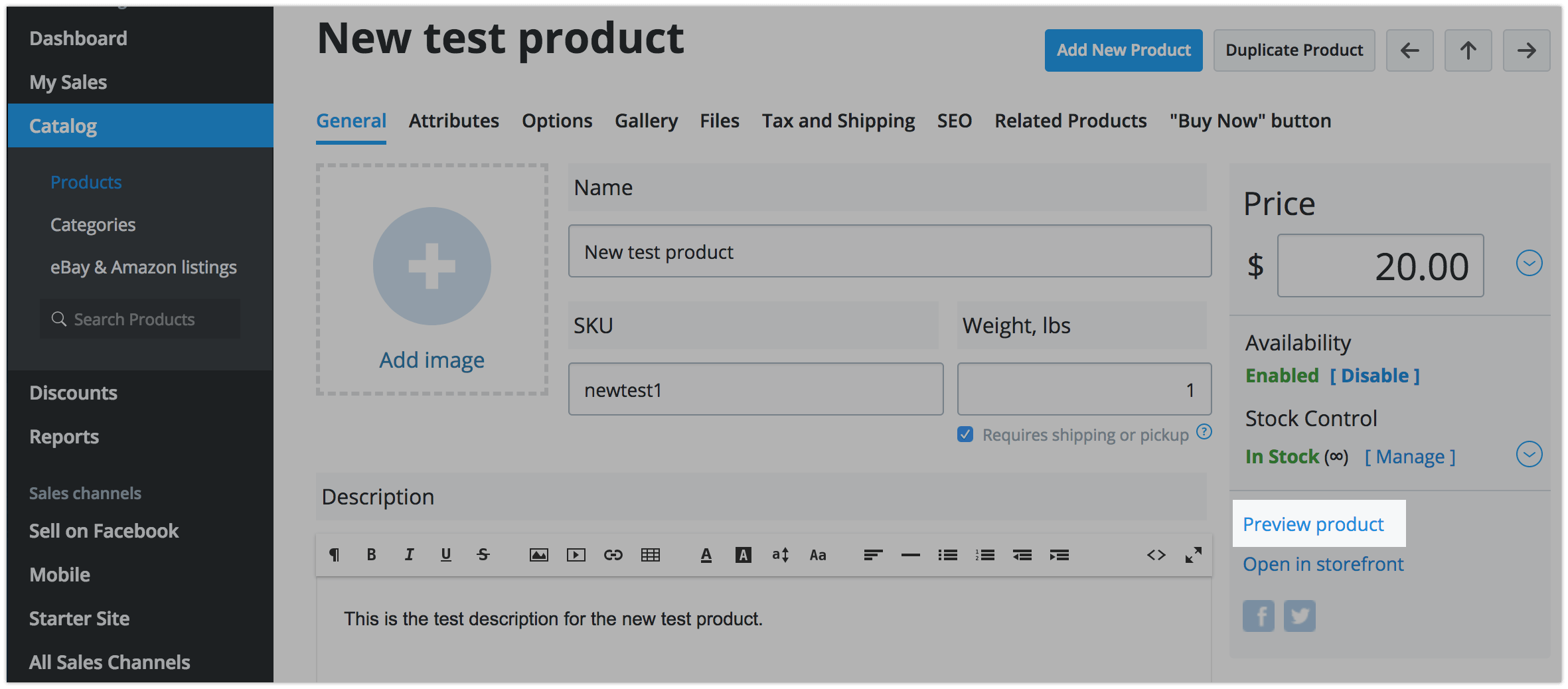Viewport: 1568px width, 689px height.
Task: Open the Preview product link
Action: [1313, 524]
